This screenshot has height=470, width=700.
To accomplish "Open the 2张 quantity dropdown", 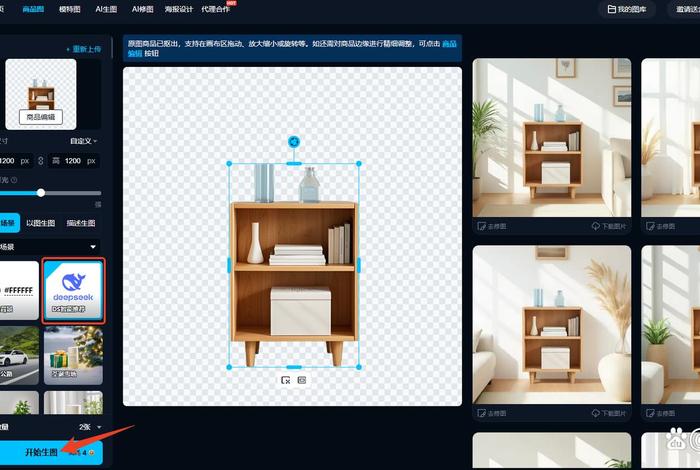I will 90,427.
